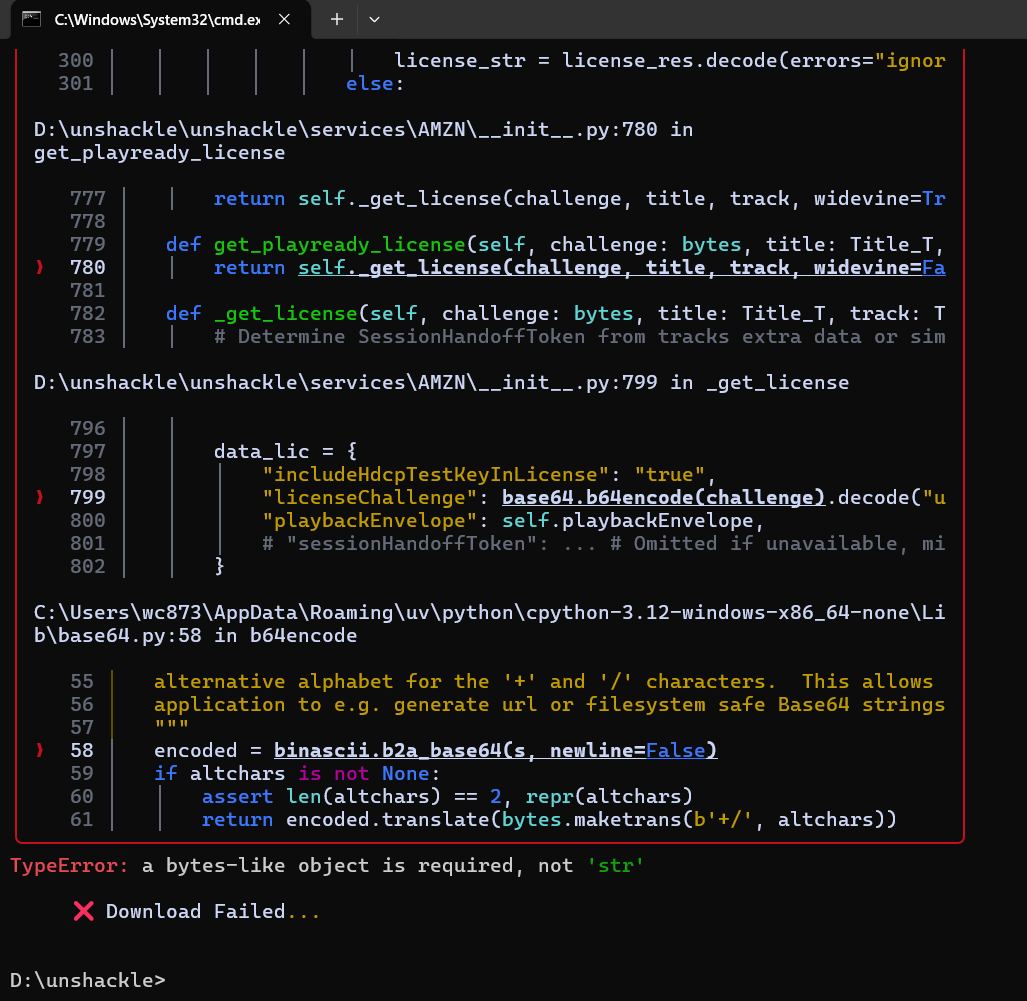Screen dimensions: 1027x1001
Task: Click the cpython-3.12 path line
Action: pos(489,612)
